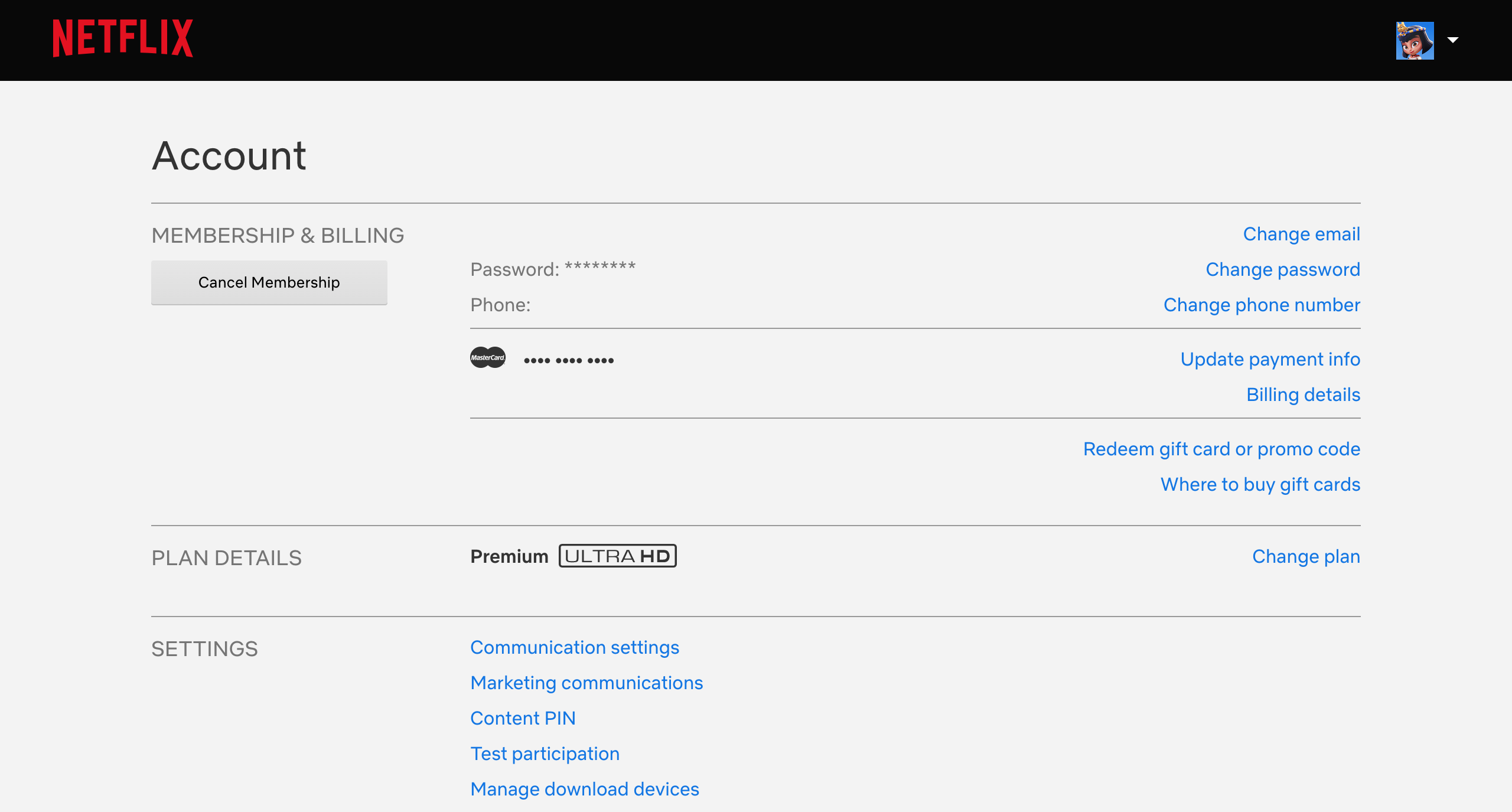Open Manage download devices

tap(585, 790)
